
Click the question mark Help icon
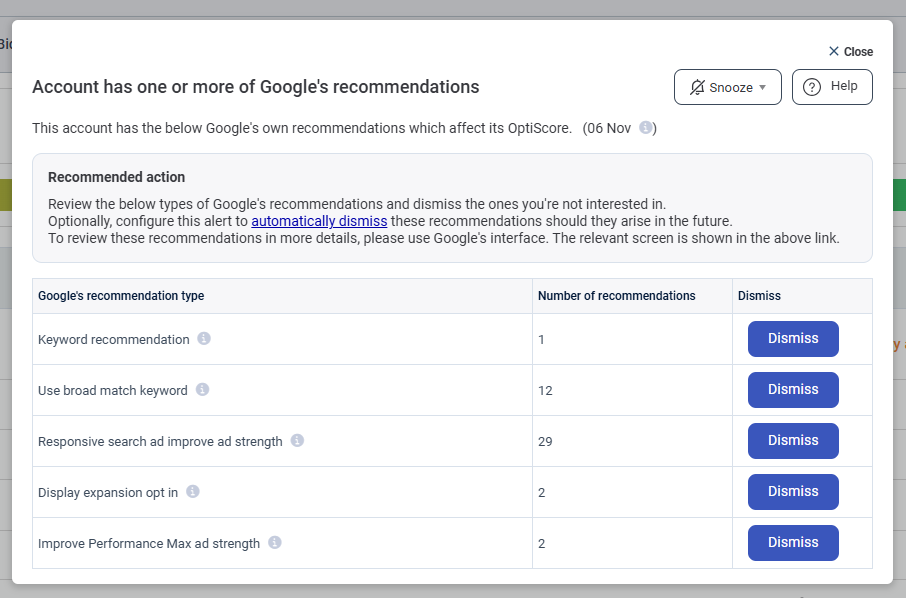[x=812, y=87]
